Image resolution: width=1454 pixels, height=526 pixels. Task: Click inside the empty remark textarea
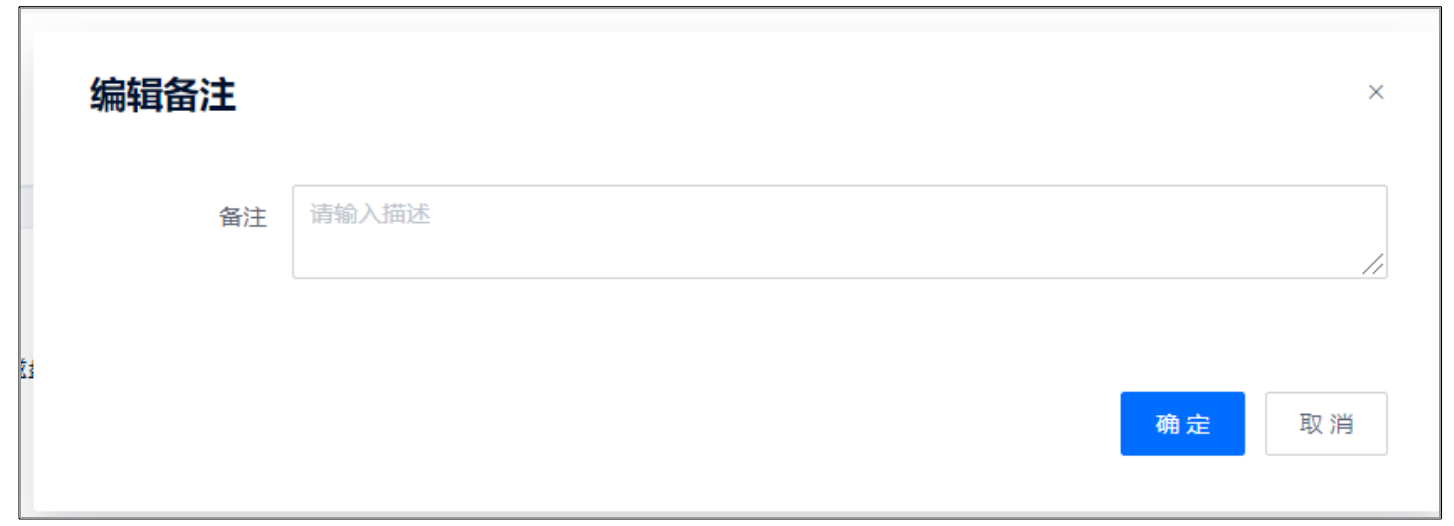click(839, 232)
